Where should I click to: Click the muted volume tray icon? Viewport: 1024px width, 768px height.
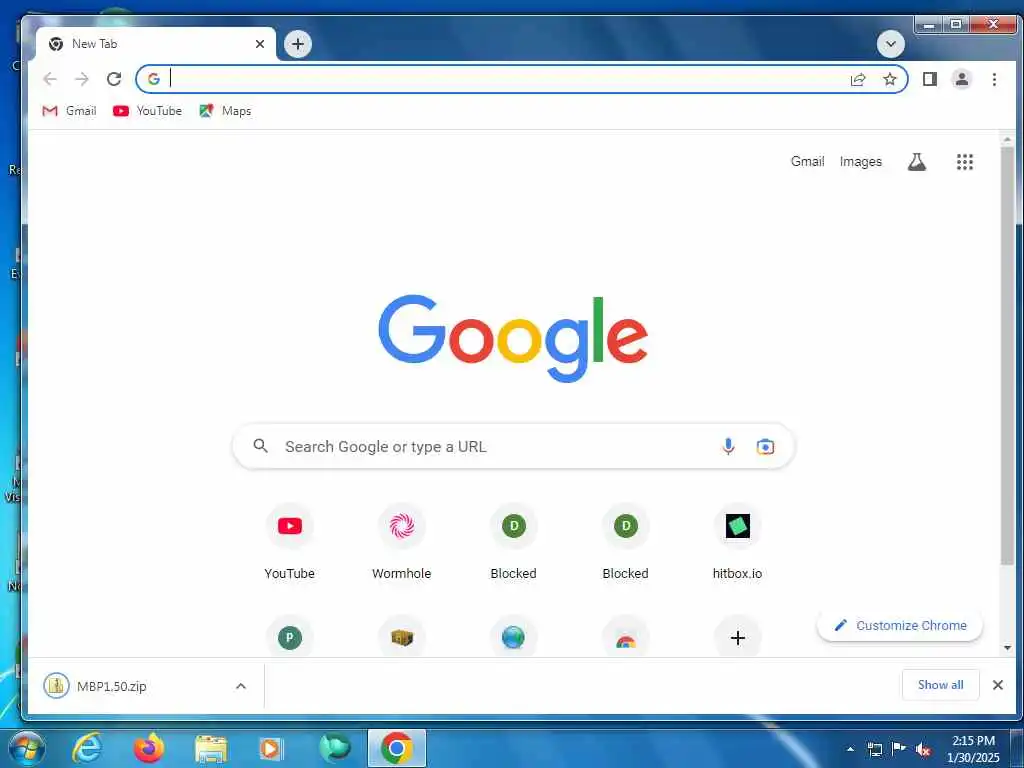[923, 749]
